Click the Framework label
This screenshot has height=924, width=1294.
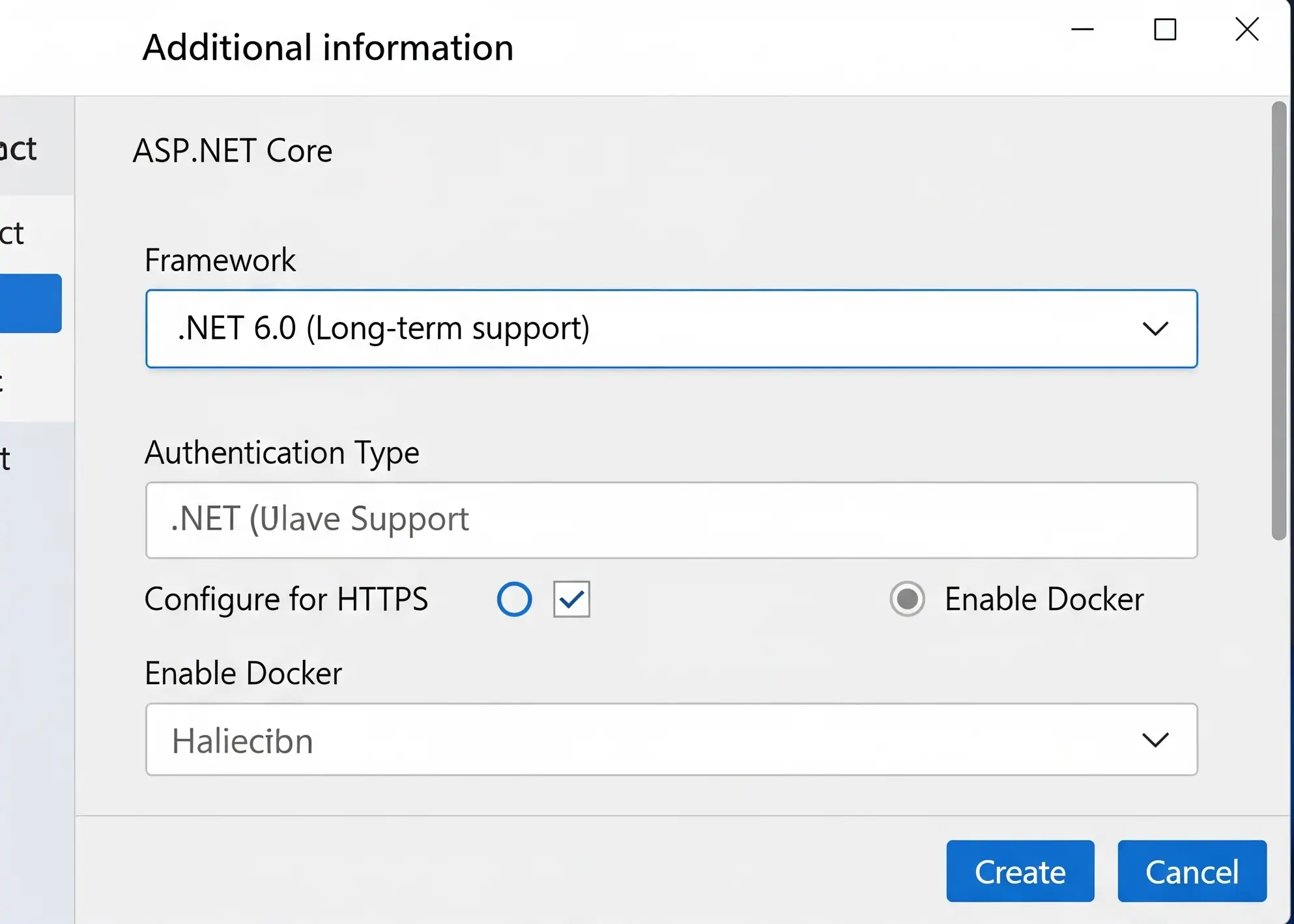coord(220,260)
